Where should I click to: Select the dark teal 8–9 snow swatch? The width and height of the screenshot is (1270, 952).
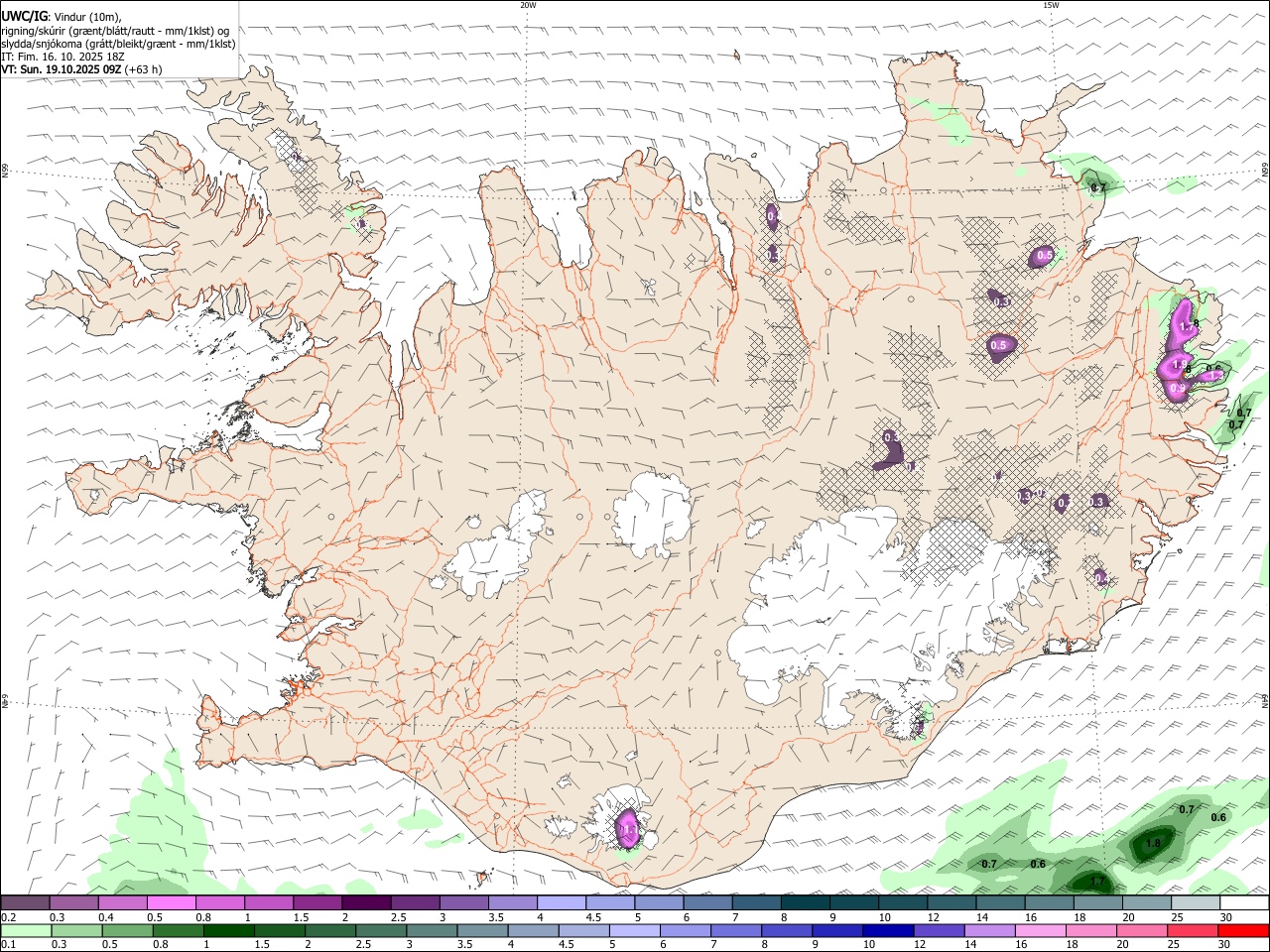click(x=805, y=902)
